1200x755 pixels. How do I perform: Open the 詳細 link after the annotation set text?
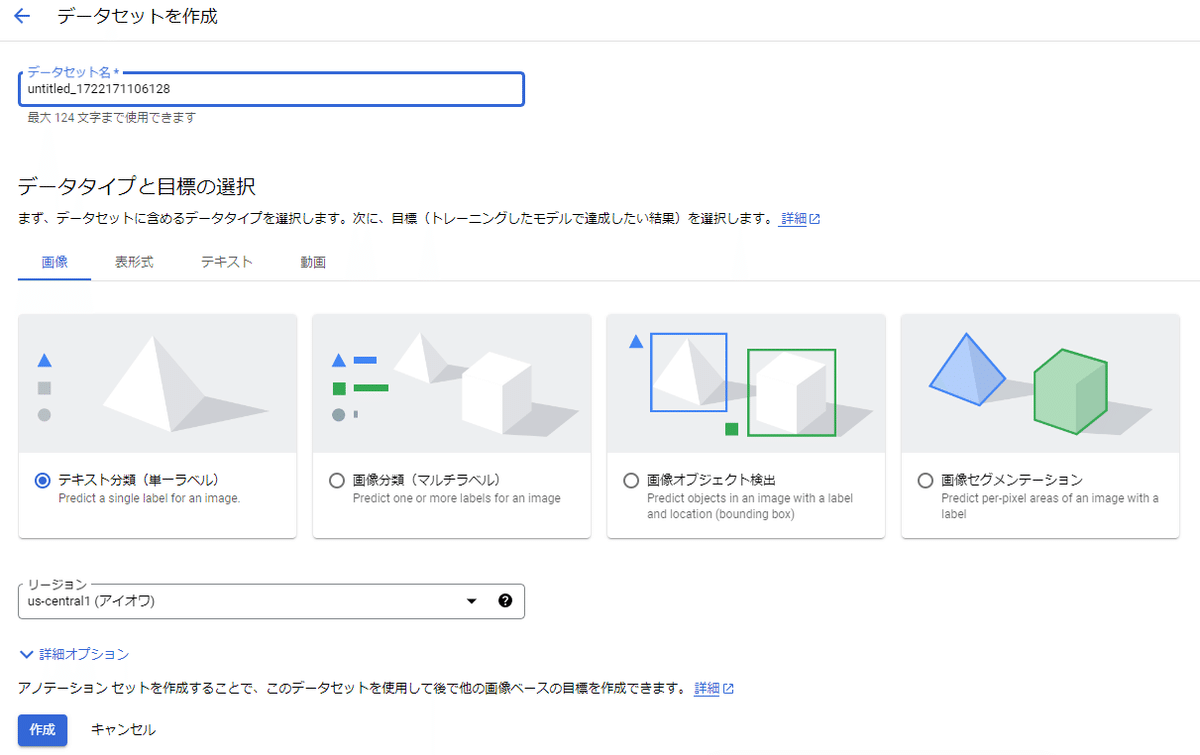[x=706, y=689]
